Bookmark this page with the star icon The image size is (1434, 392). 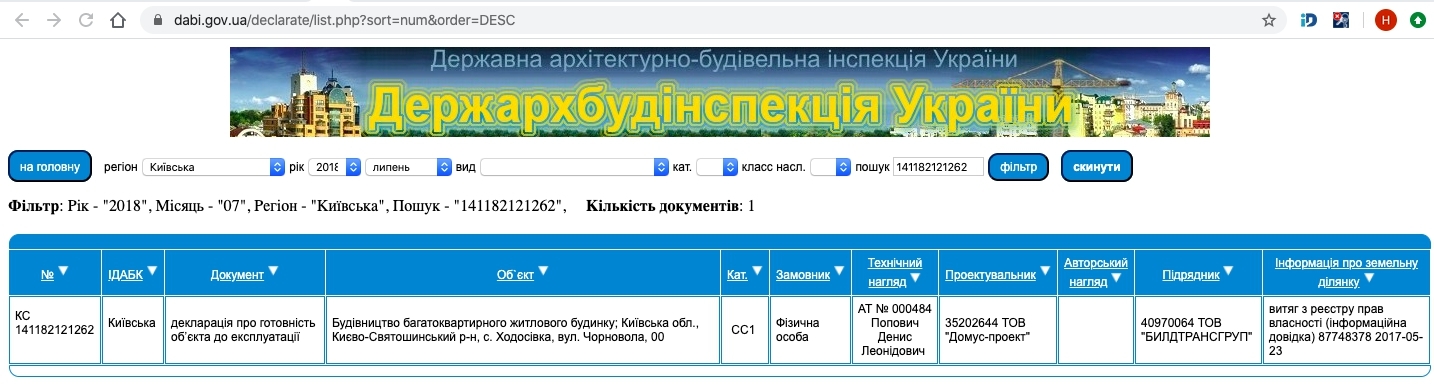(x=1269, y=20)
